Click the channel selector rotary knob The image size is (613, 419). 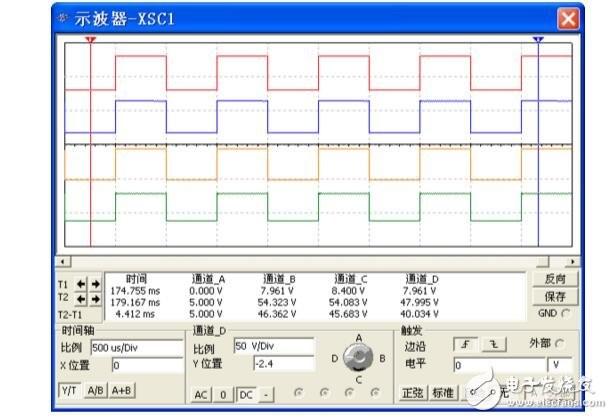tap(358, 357)
